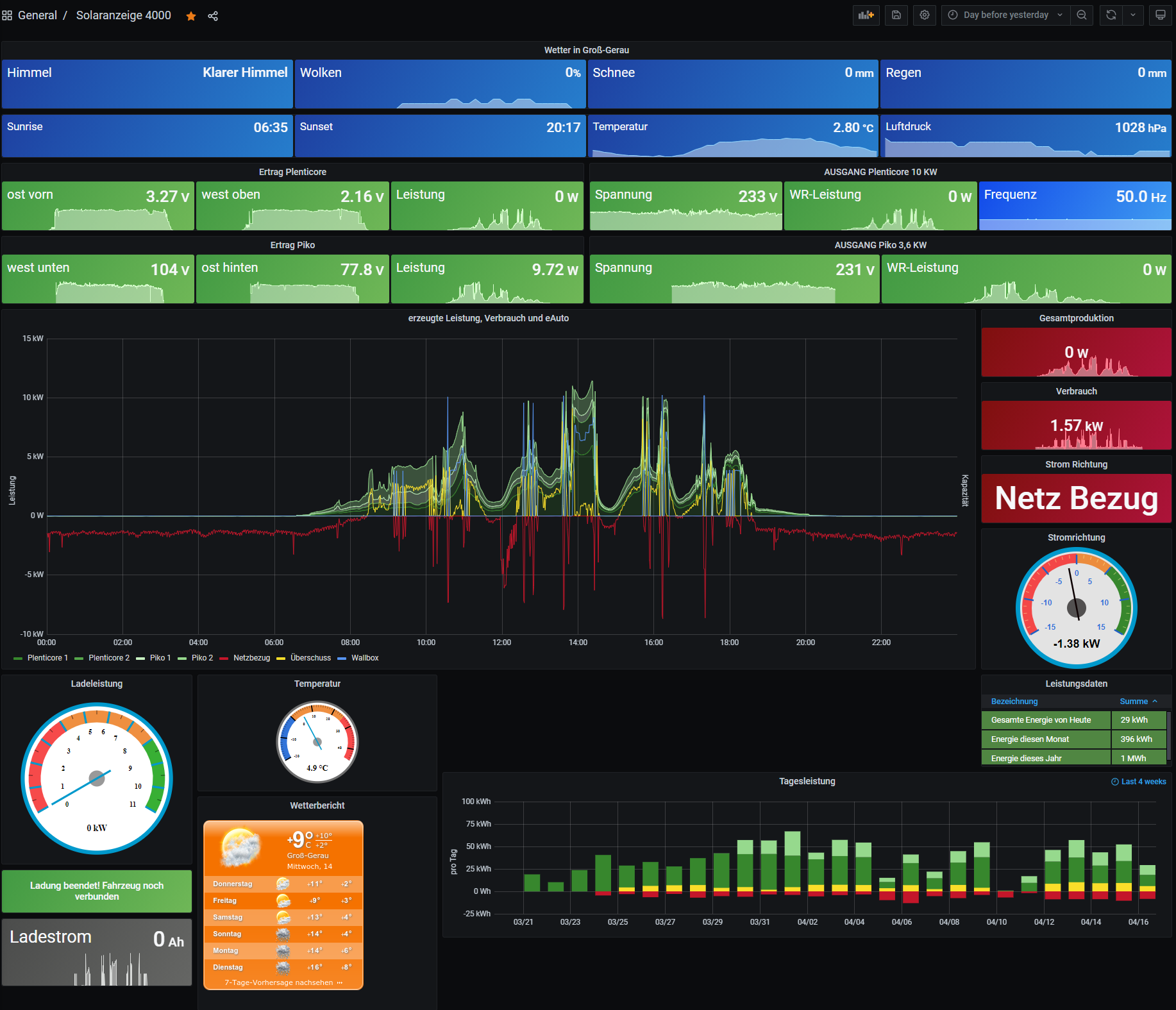Toggle the Netzbezug series in legend
Image resolution: width=1176 pixels, height=1010 pixels.
click(x=251, y=658)
